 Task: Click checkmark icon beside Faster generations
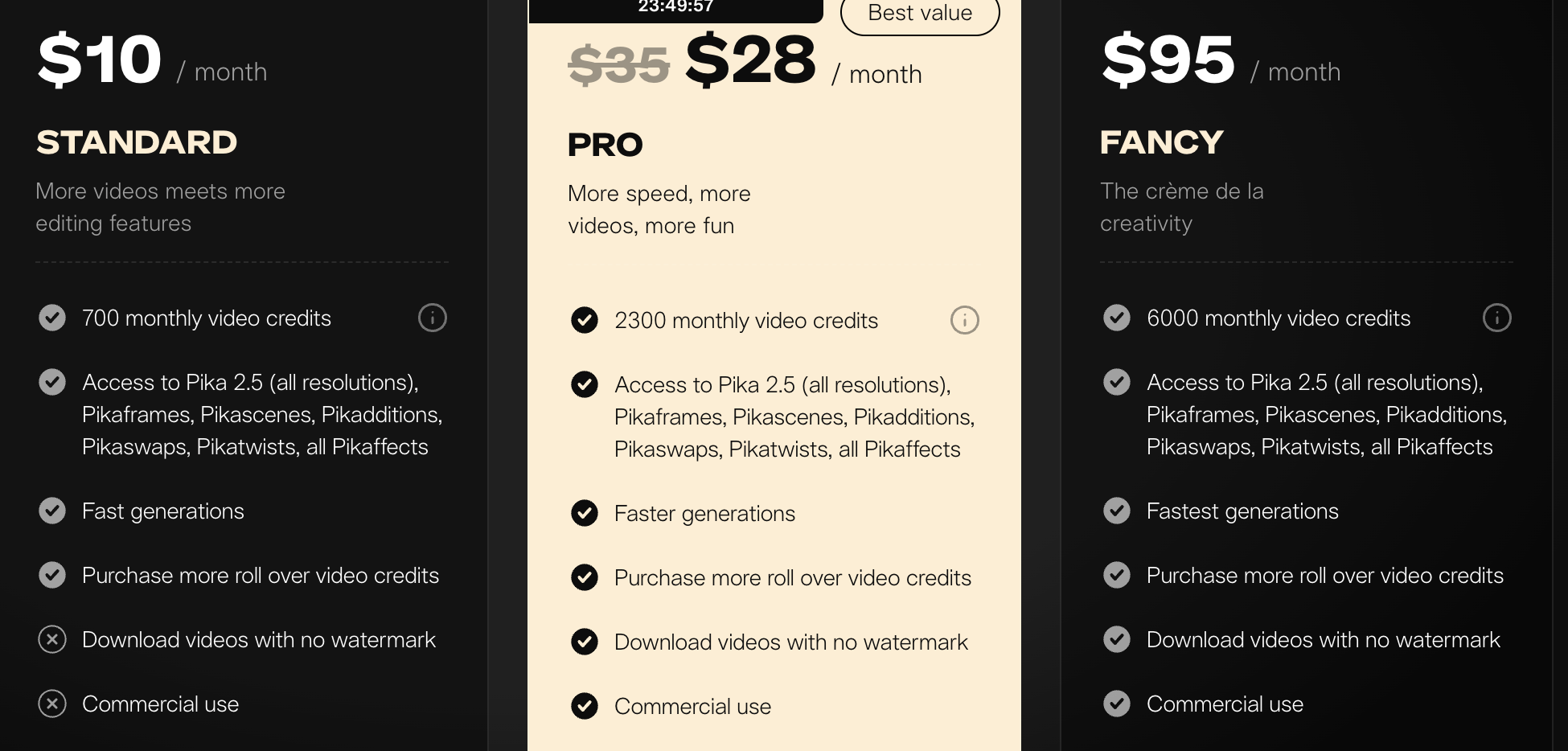(x=585, y=513)
